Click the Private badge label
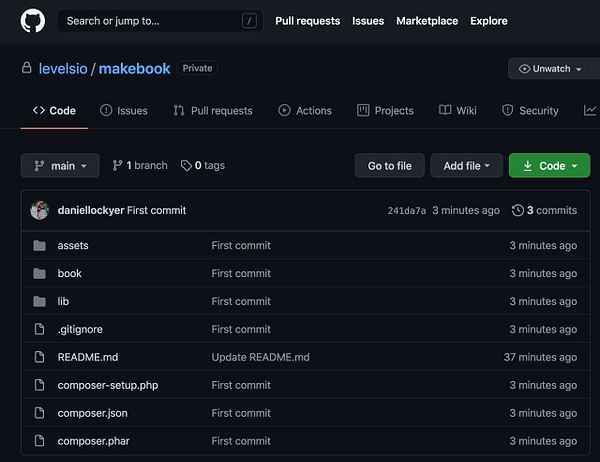 [x=197, y=68]
